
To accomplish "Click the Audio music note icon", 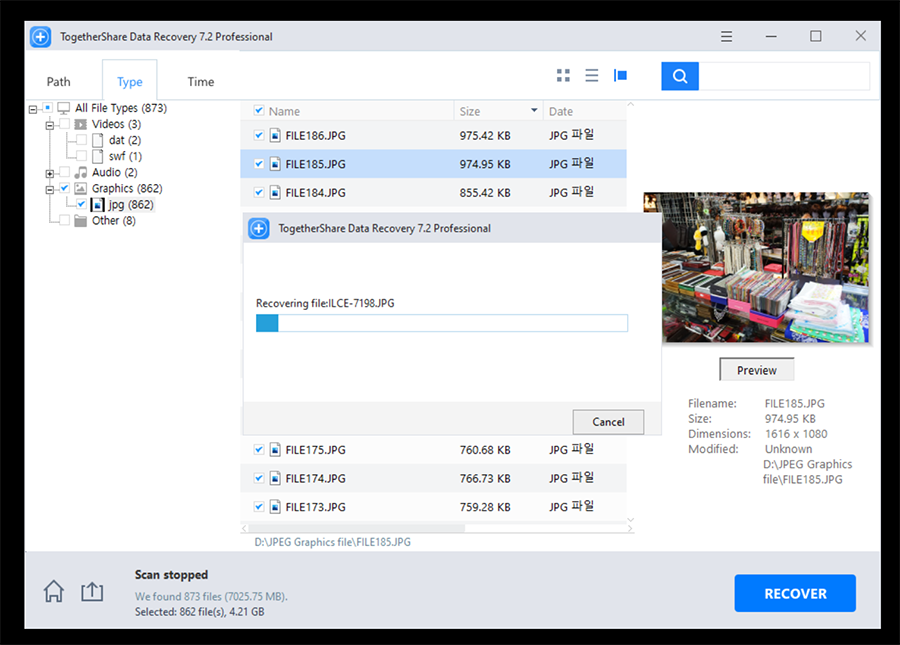I will (x=81, y=172).
